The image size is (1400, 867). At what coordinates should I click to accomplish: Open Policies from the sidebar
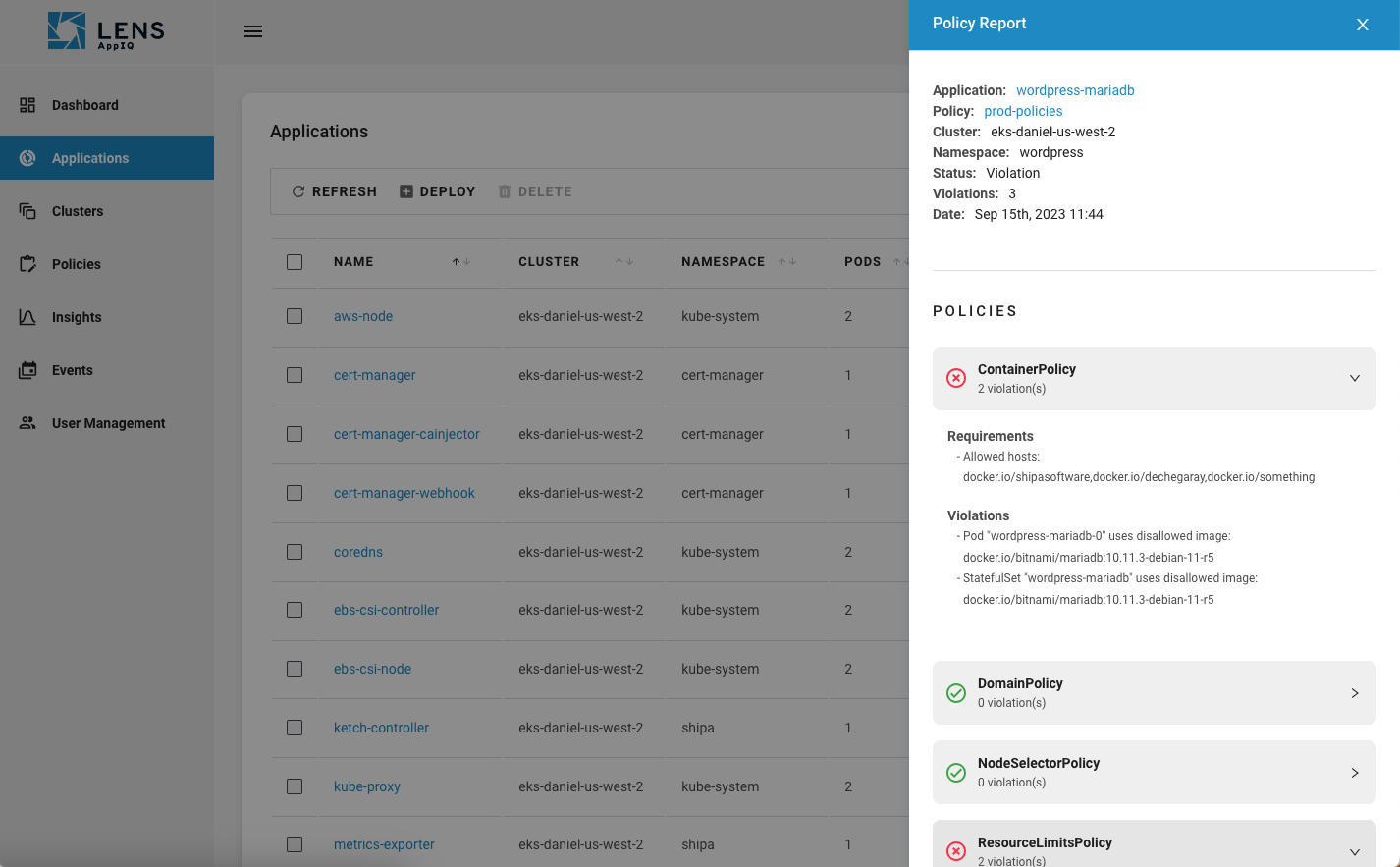tap(107, 264)
